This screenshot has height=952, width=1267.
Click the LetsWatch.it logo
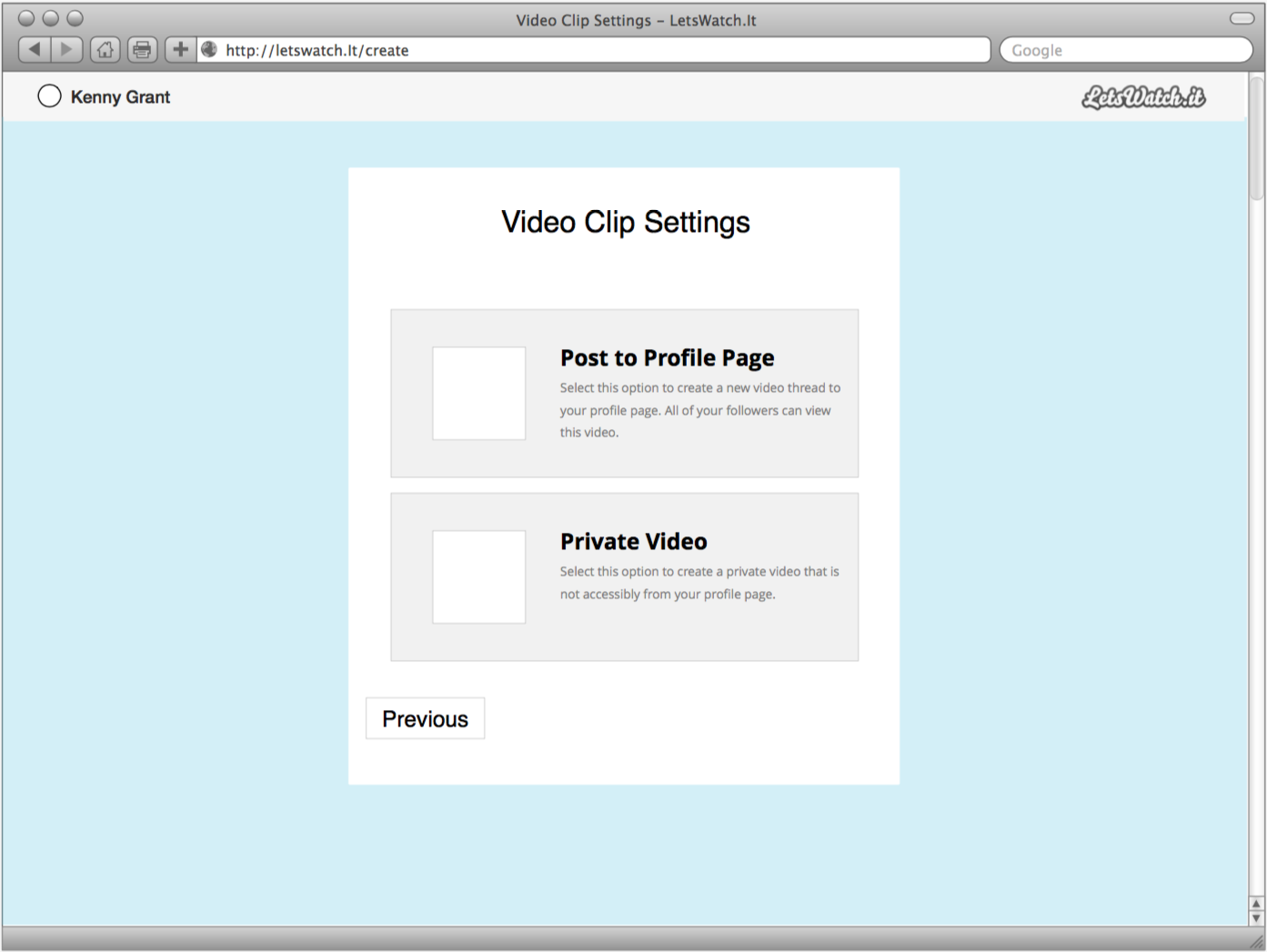1143,96
